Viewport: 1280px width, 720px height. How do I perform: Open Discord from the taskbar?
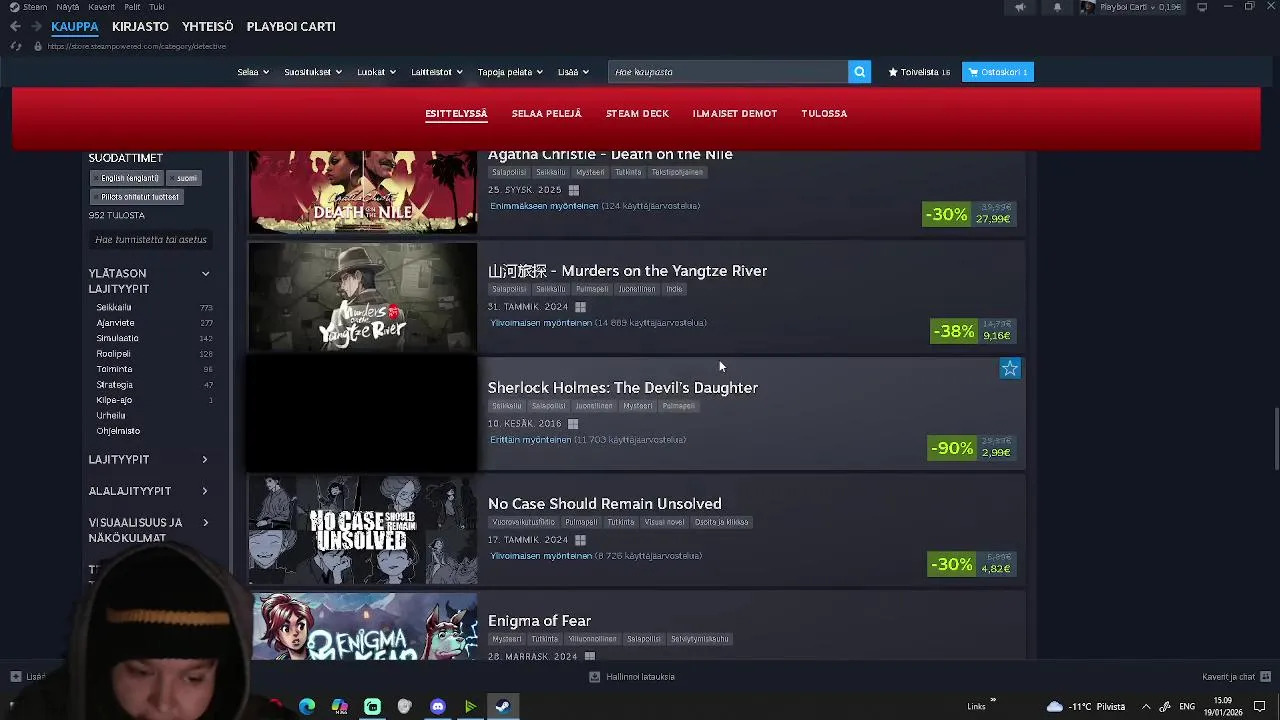437,707
